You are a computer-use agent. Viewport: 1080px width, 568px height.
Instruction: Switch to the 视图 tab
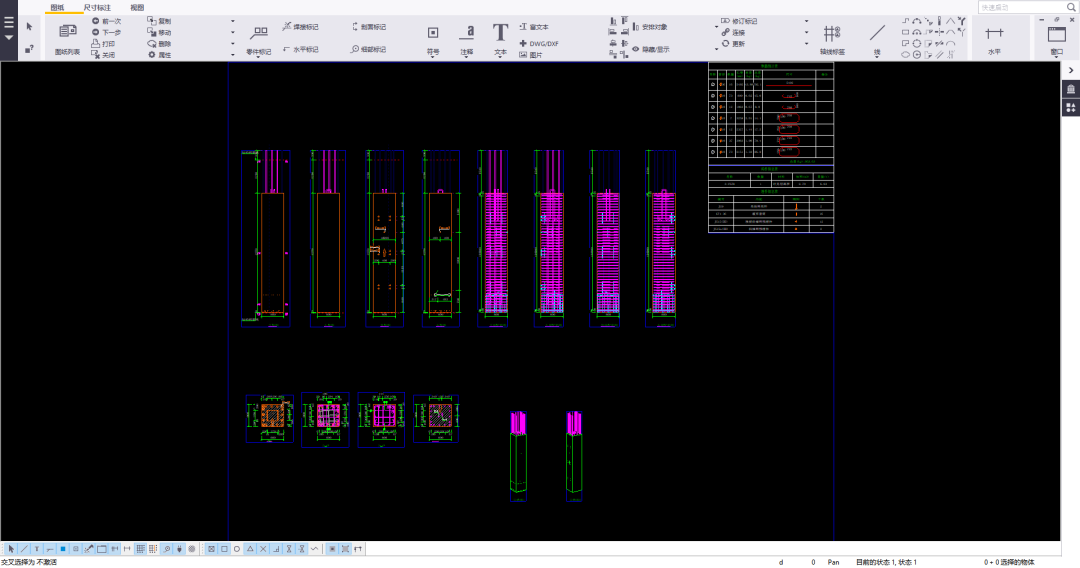pyautogui.click(x=137, y=7)
